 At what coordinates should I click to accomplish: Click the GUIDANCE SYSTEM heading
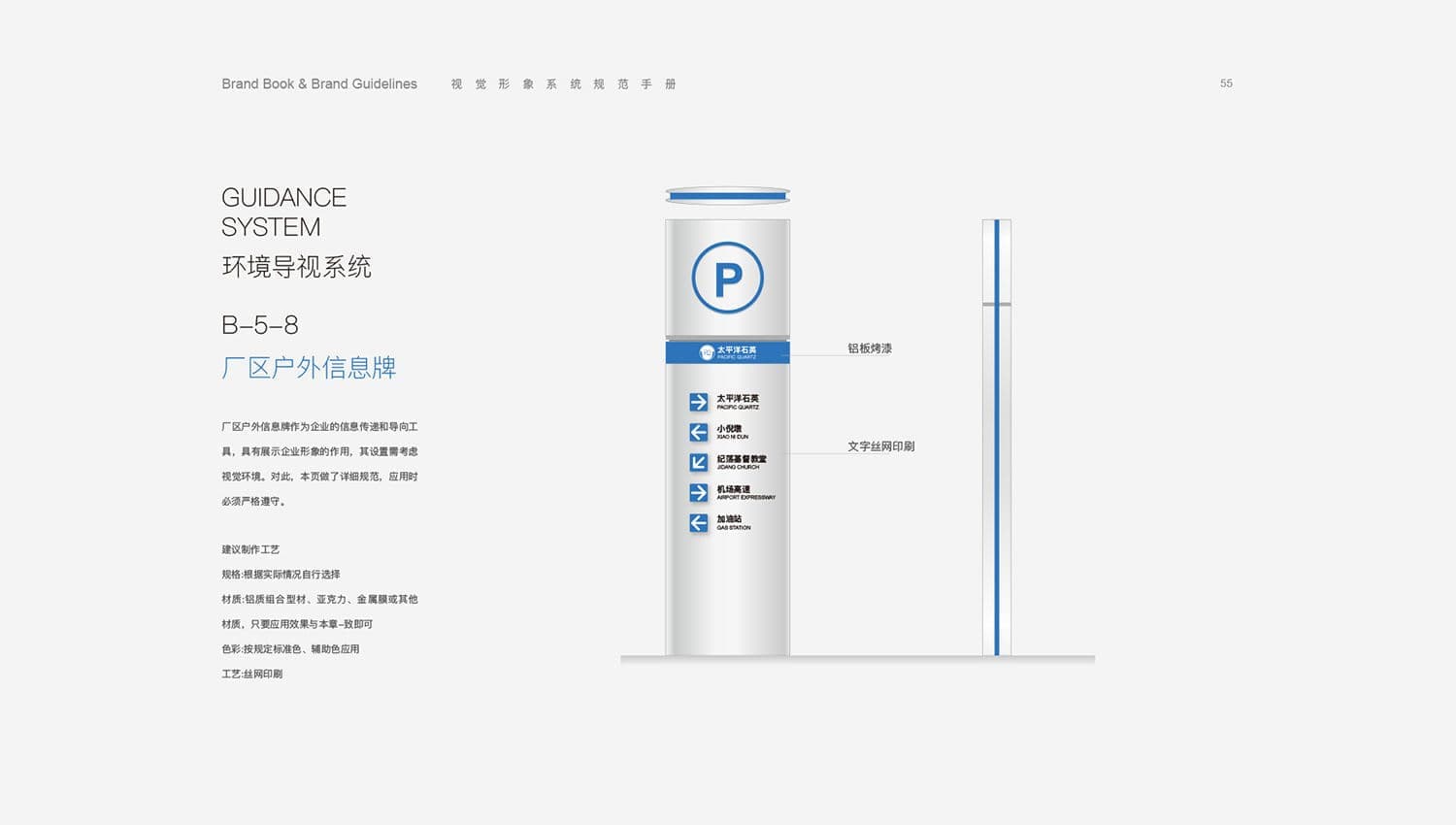[283, 212]
